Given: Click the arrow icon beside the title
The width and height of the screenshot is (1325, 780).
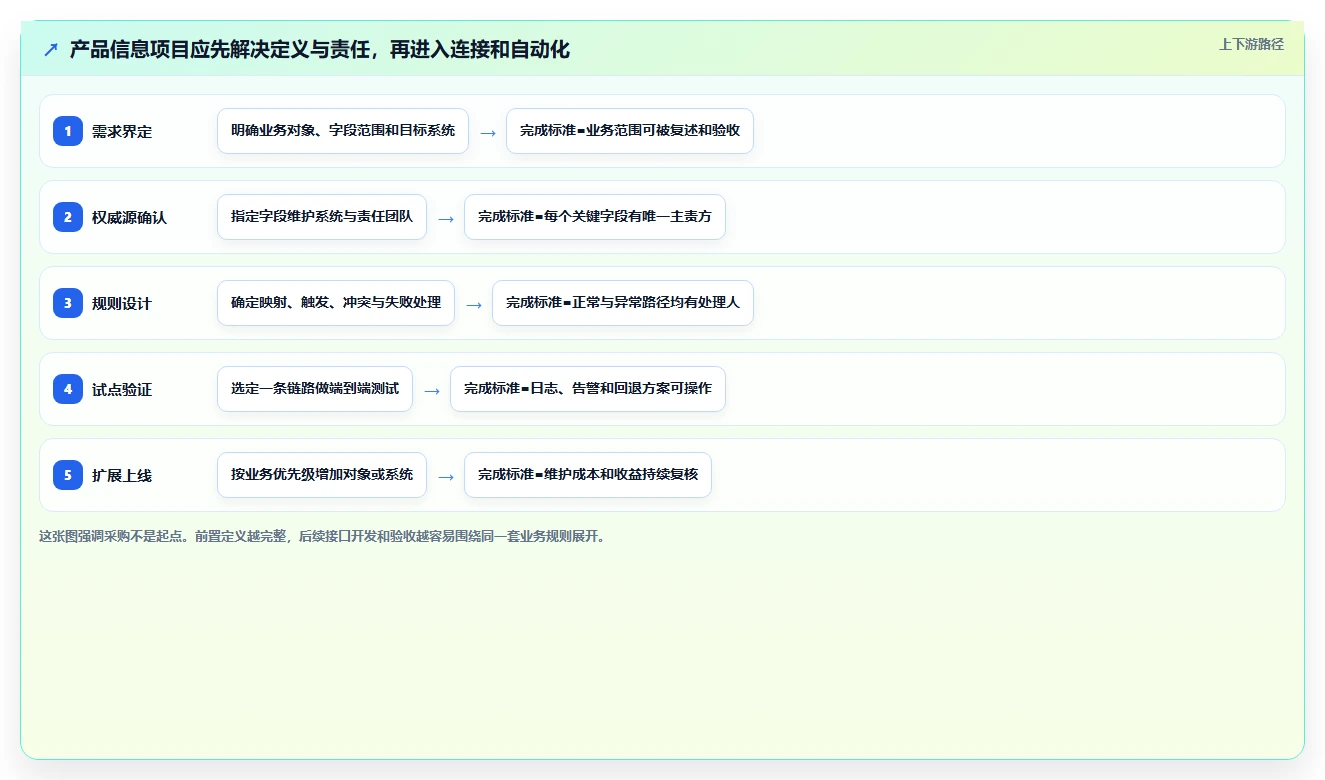Looking at the screenshot, I should click(x=50, y=50).
